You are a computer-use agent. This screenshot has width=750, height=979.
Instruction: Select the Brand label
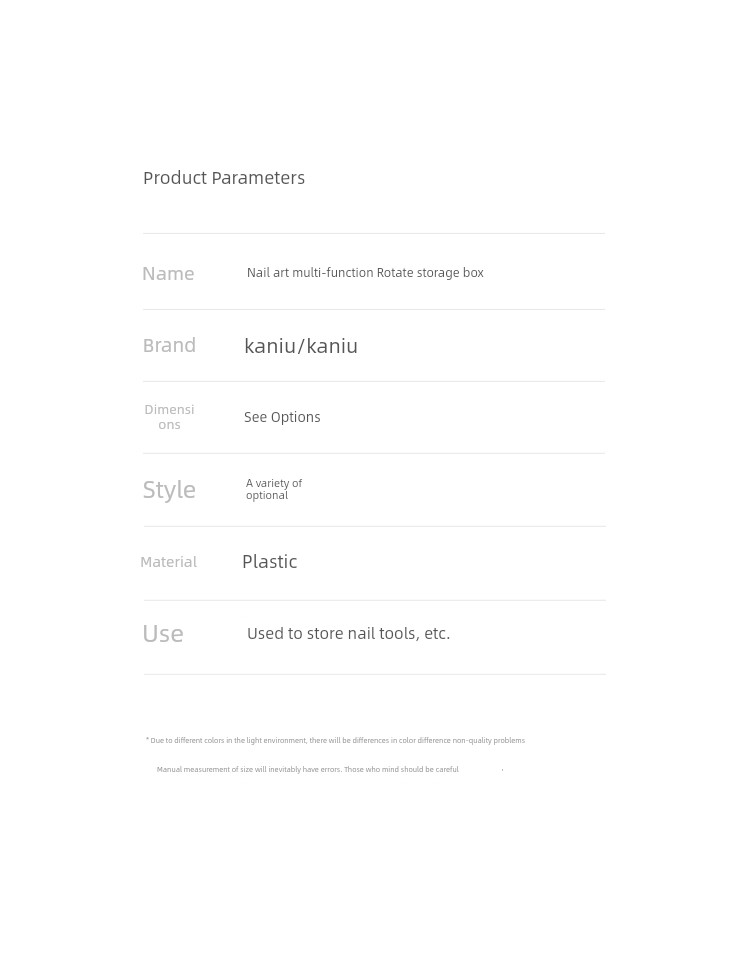coord(169,345)
